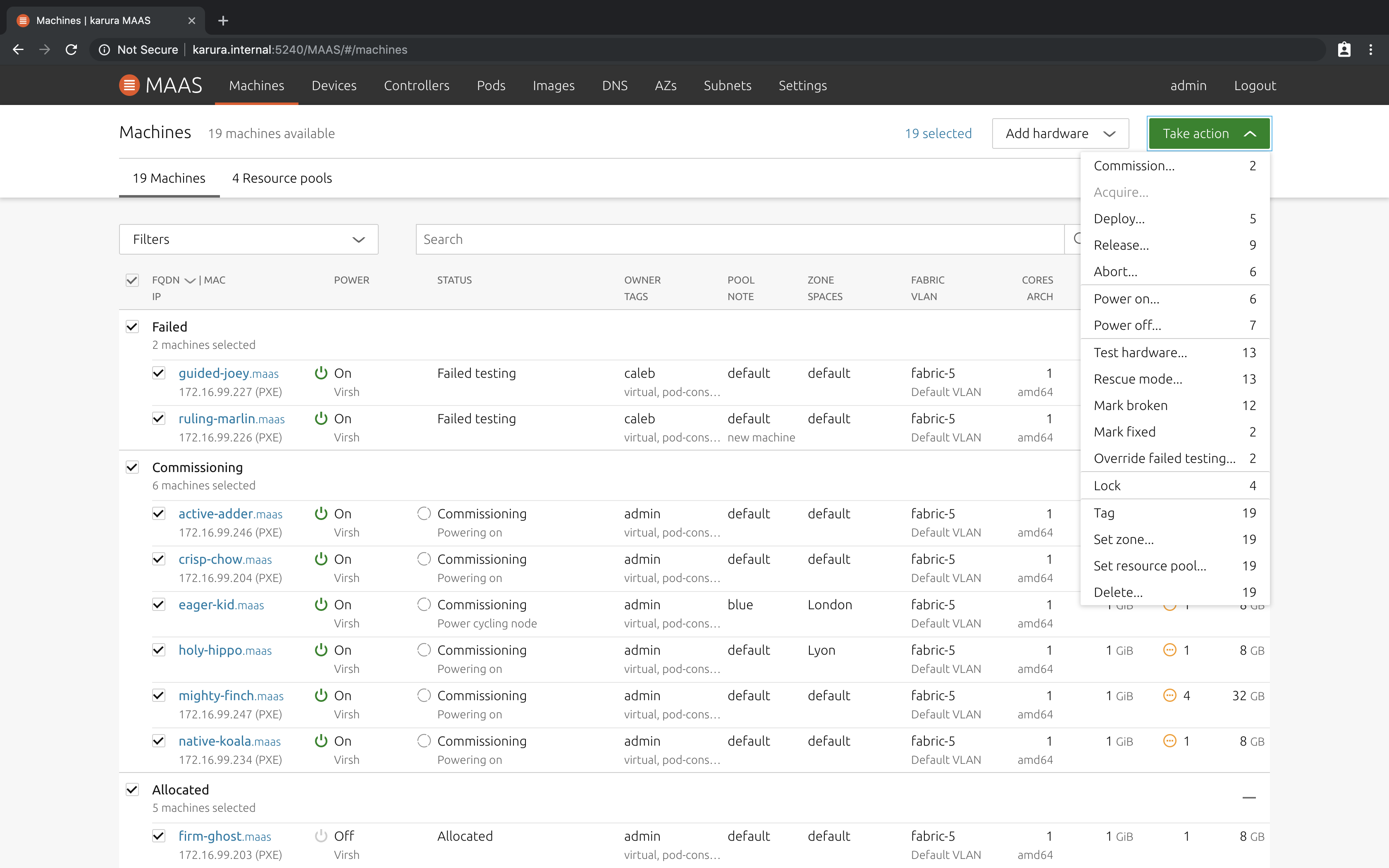Image resolution: width=1389 pixels, height=868 pixels.
Task: Select Deploy... from the action menu
Action: 1174,219
